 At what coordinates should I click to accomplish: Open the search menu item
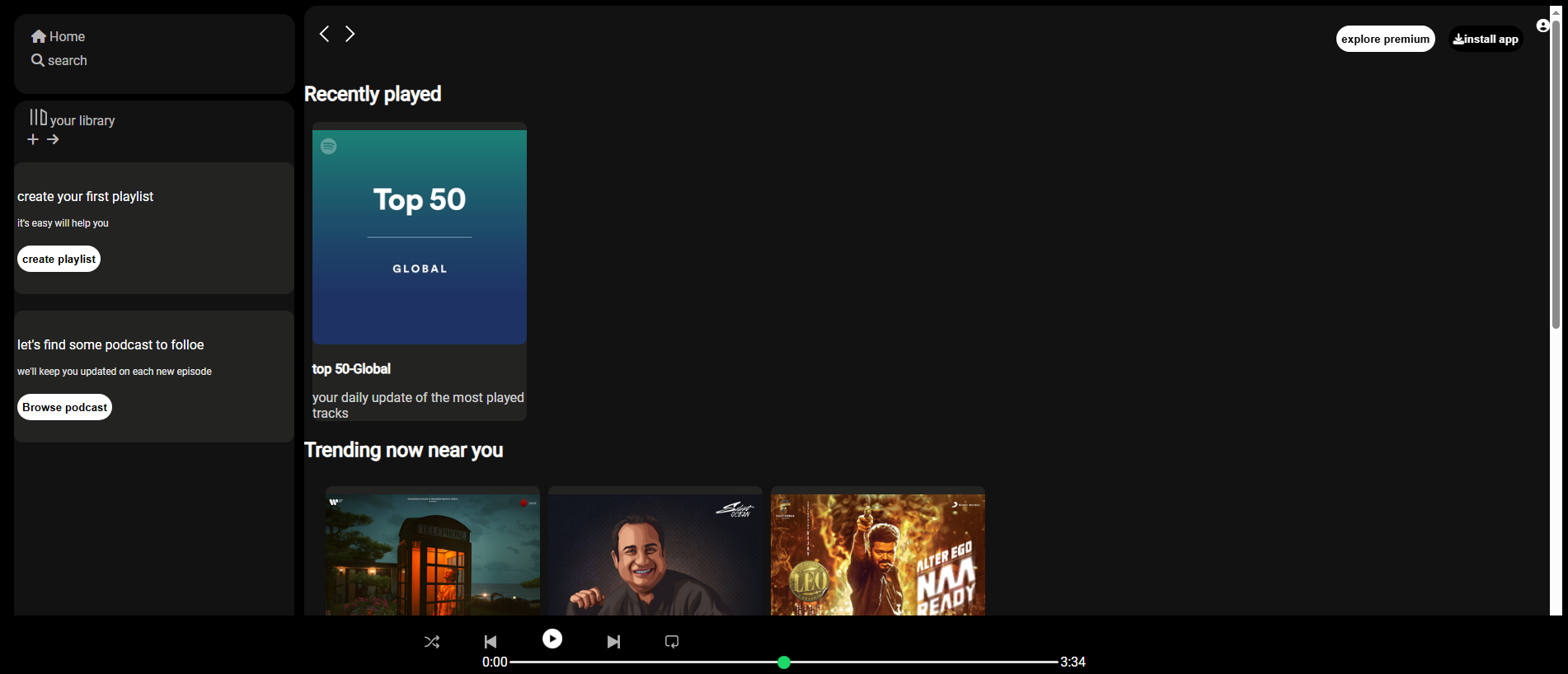59,60
